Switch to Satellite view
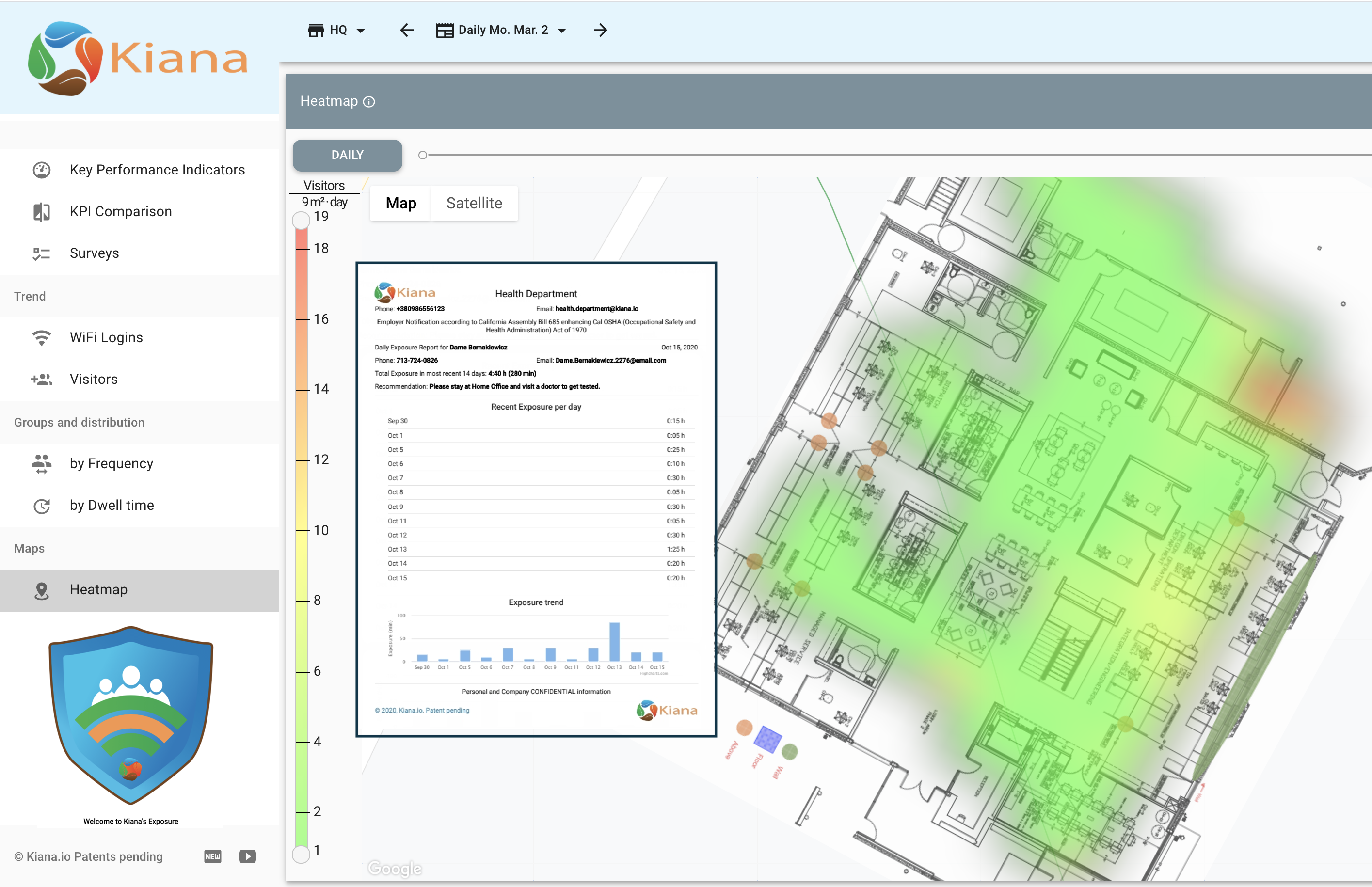The height and width of the screenshot is (887, 1372). point(474,203)
